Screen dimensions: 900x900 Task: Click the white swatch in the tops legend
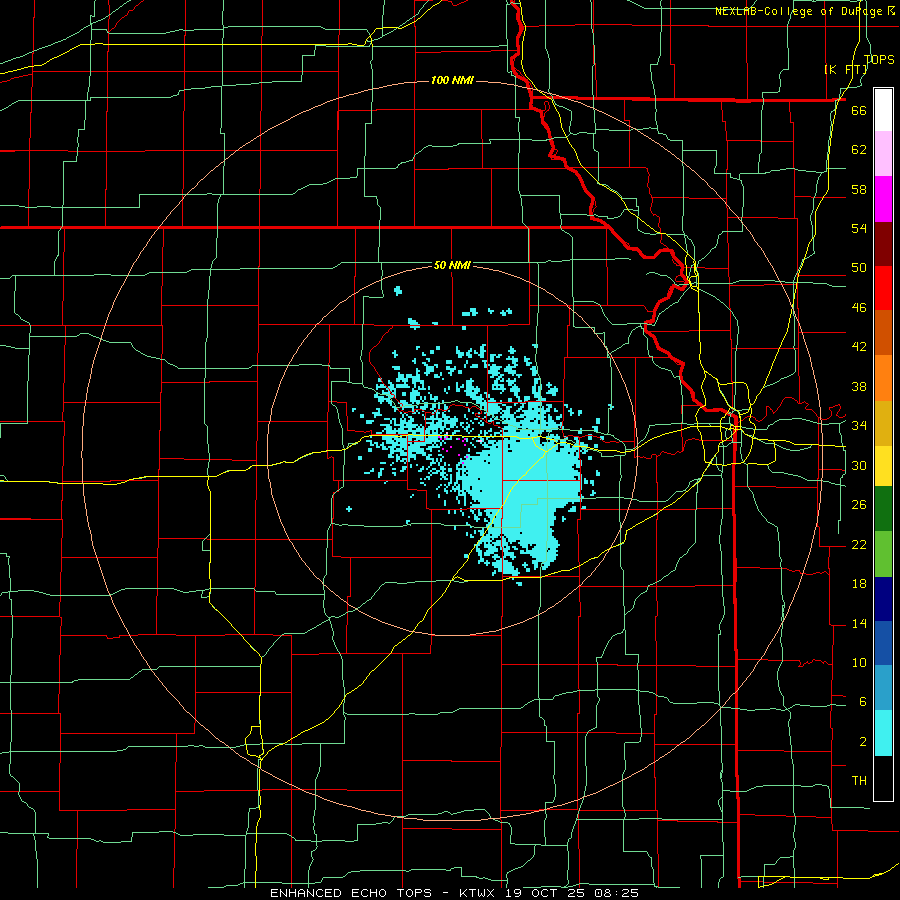tap(883, 110)
